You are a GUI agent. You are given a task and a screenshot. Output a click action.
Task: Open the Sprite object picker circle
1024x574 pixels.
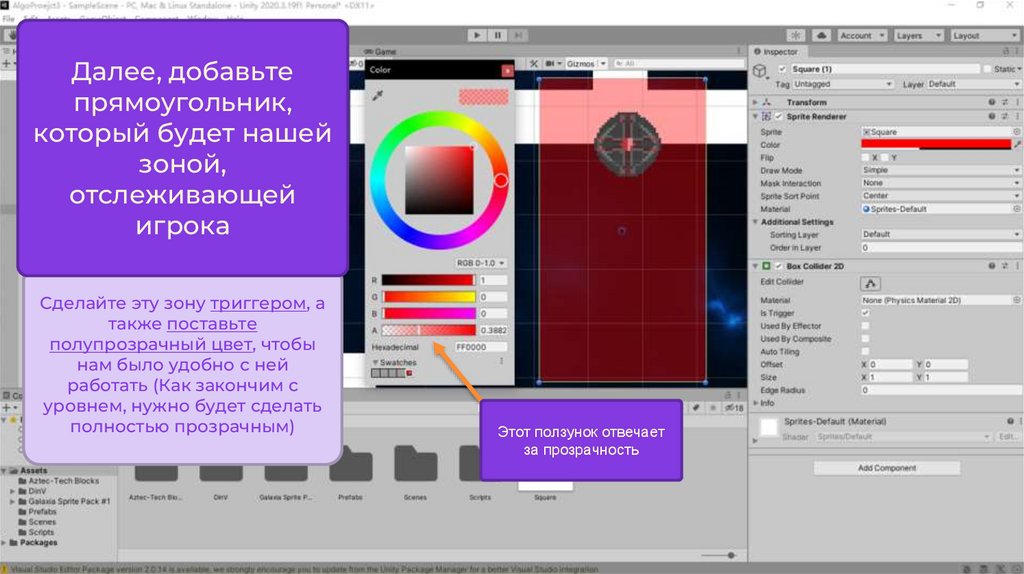(1016, 132)
